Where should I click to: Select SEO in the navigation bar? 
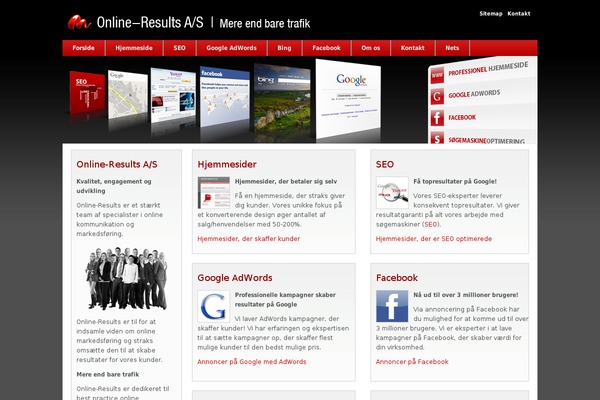179,48
